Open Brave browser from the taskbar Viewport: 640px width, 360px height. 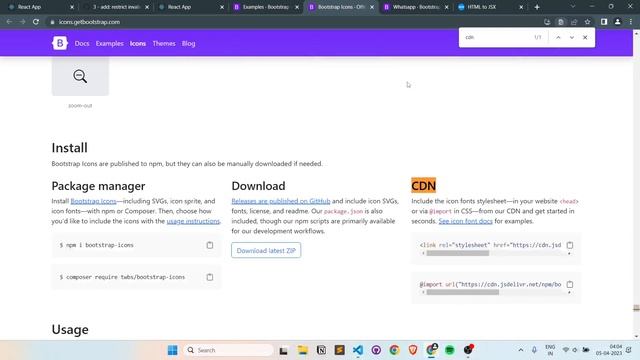coord(413,350)
